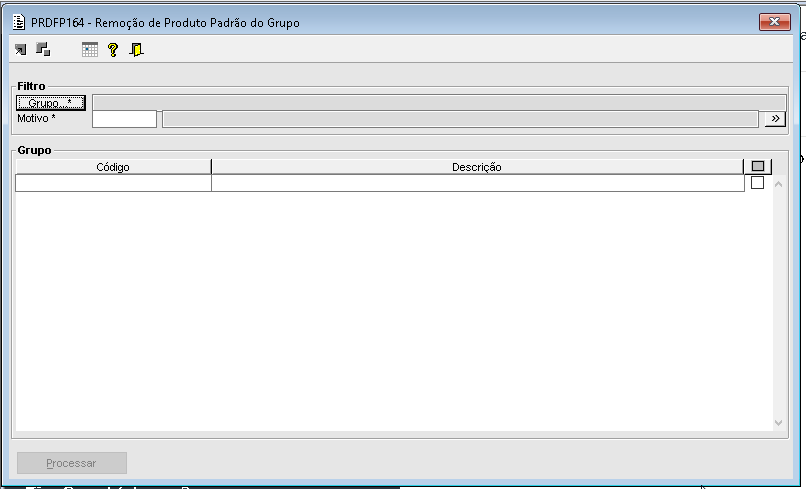The image size is (806, 489).
Task: Toggle the select-all box in the grid header
Action: coord(758,166)
